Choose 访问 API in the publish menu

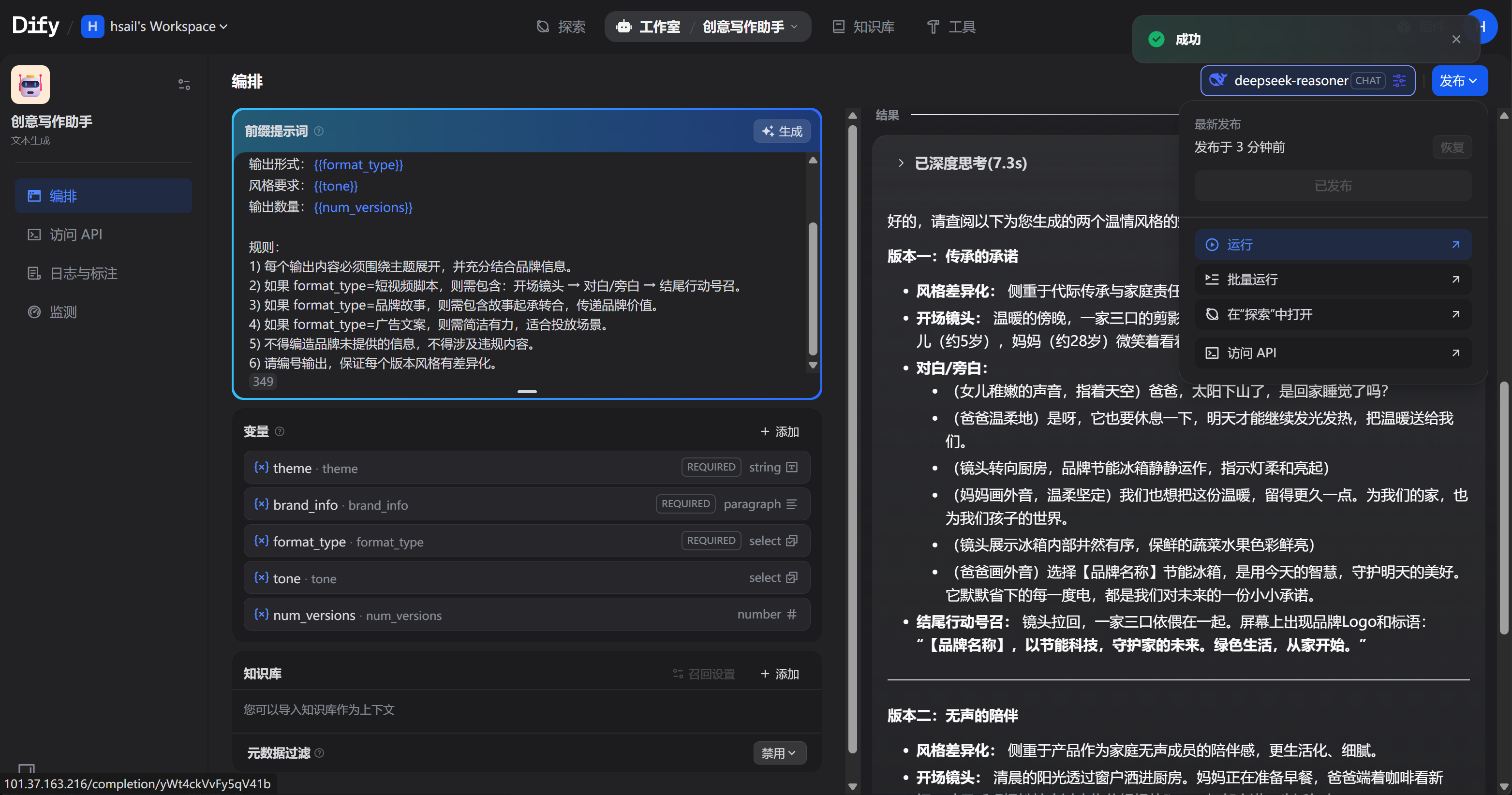(x=1333, y=353)
